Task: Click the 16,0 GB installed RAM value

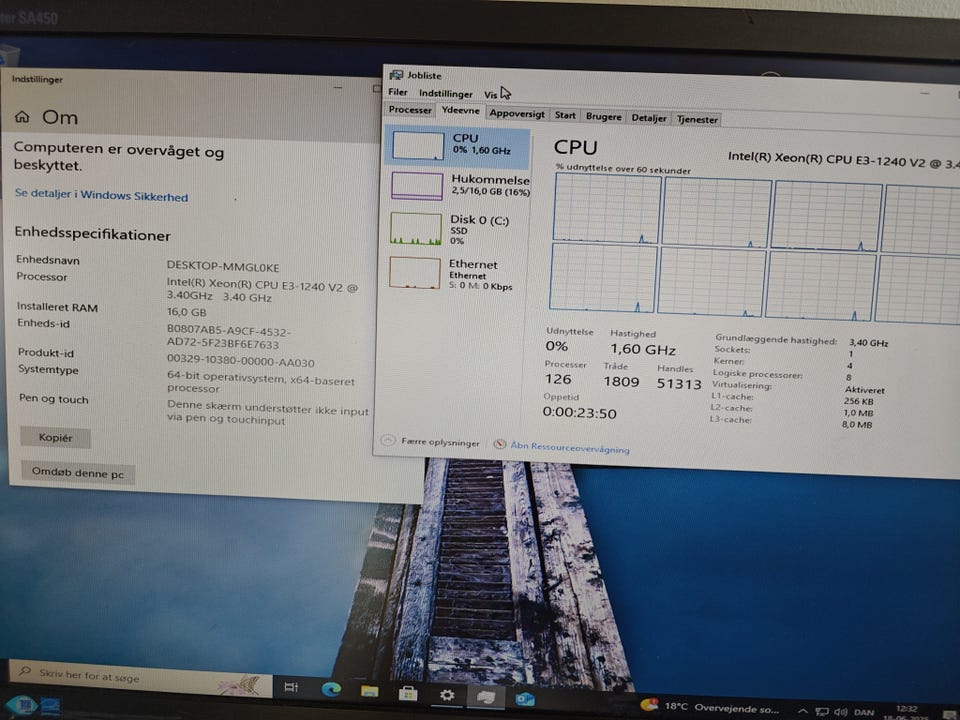Action: 186,312
